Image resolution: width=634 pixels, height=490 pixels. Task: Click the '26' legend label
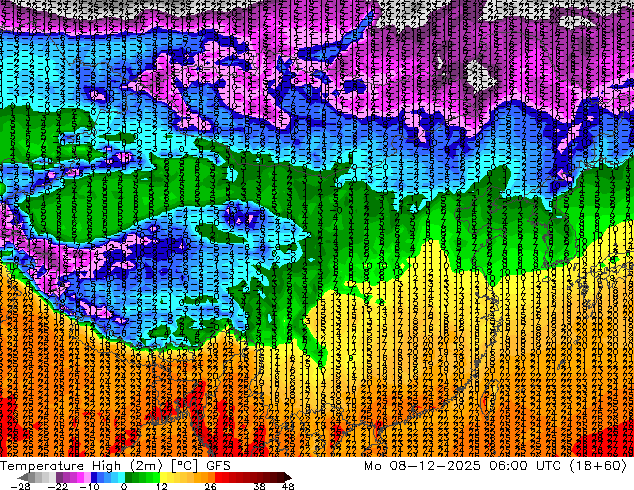pyautogui.click(x=210, y=486)
